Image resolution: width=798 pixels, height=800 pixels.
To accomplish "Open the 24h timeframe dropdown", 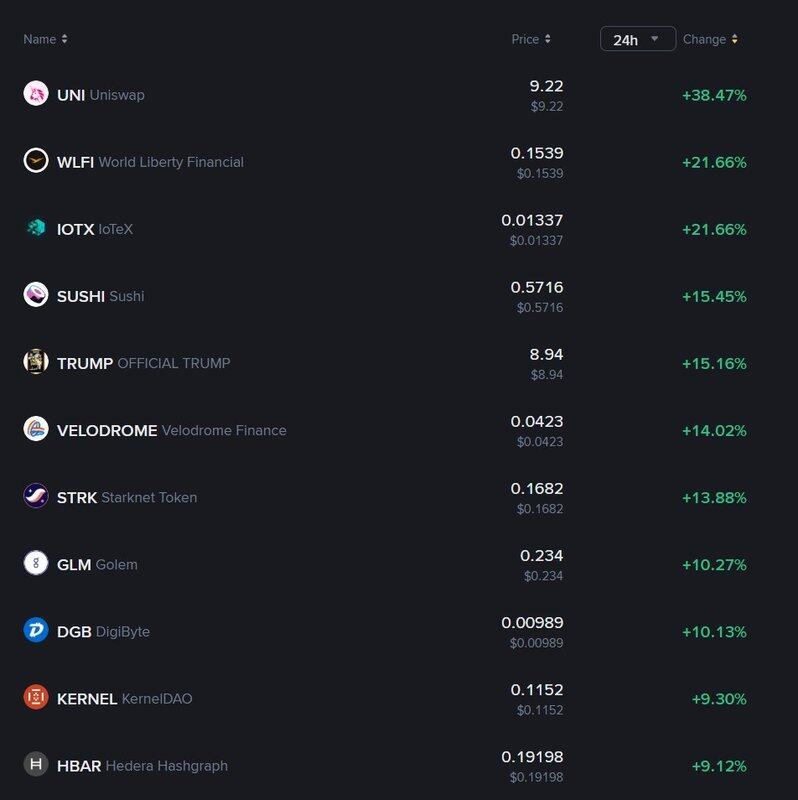I will pyautogui.click(x=637, y=39).
